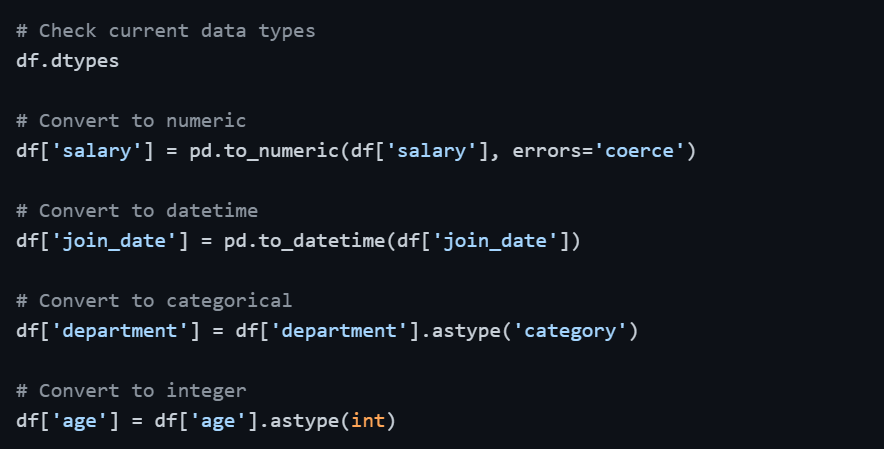Click 'salary' inside the to_numeric call
This screenshot has width=884, height=449.
437,150
